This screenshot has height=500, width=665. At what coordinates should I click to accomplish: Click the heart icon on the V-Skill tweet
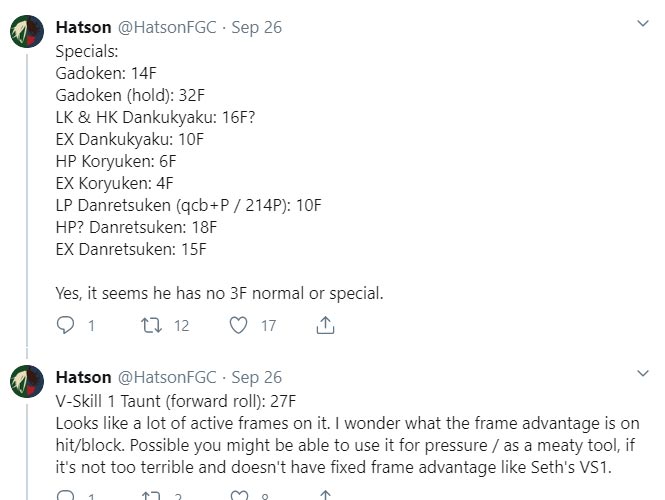pyautogui.click(x=239, y=496)
